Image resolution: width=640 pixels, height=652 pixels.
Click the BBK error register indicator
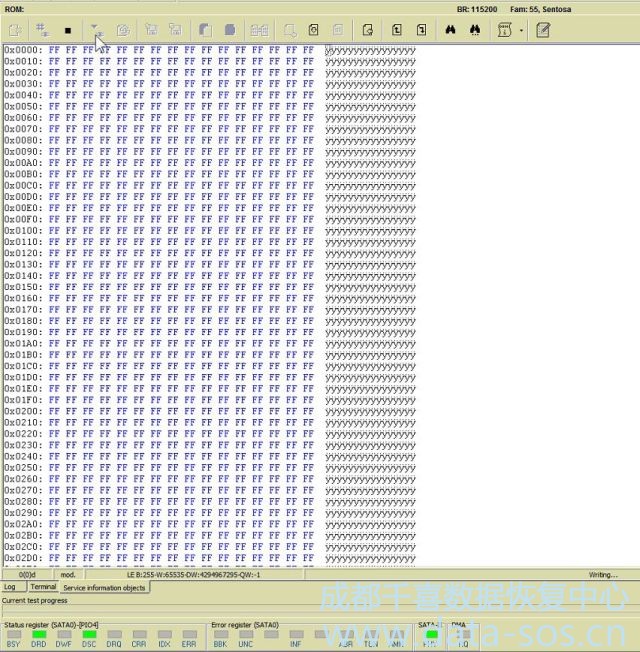click(221, 635)
